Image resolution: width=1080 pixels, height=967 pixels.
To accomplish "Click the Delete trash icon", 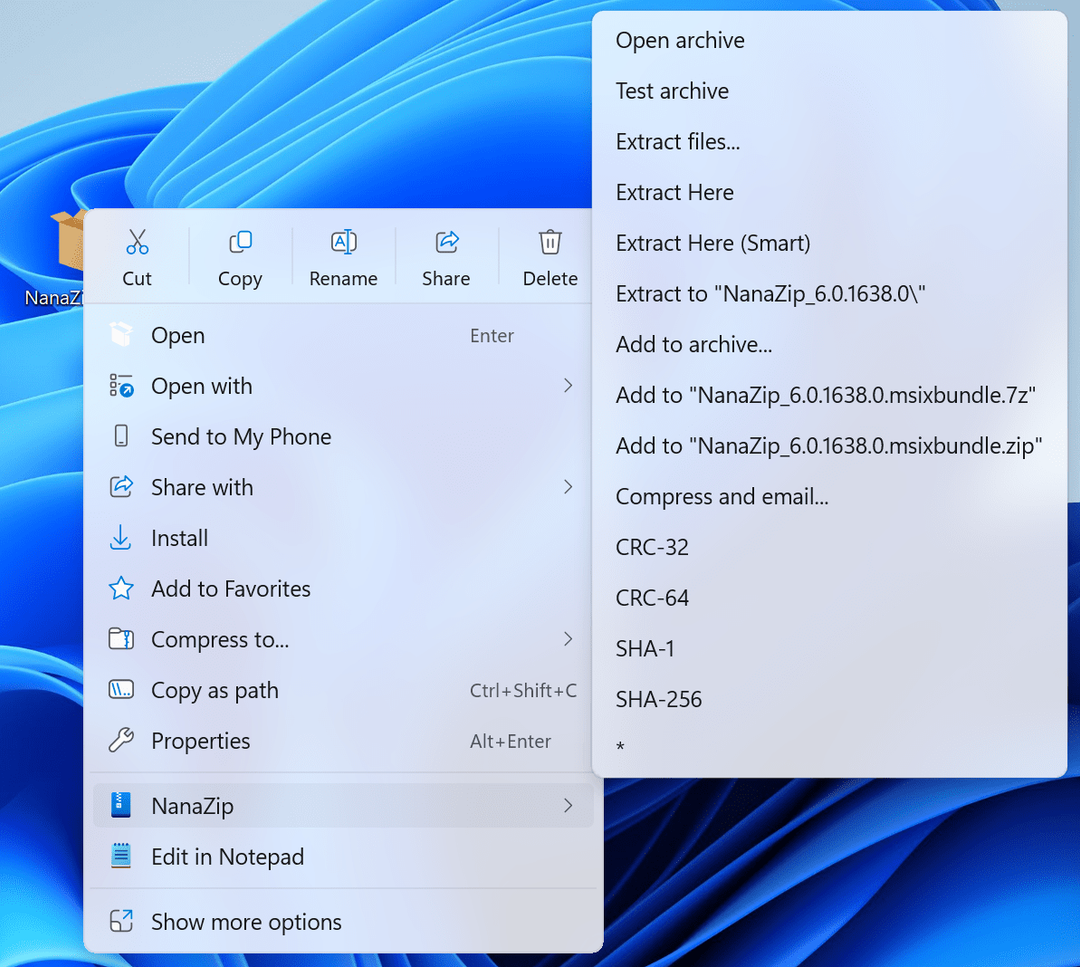I will (550, 242).
